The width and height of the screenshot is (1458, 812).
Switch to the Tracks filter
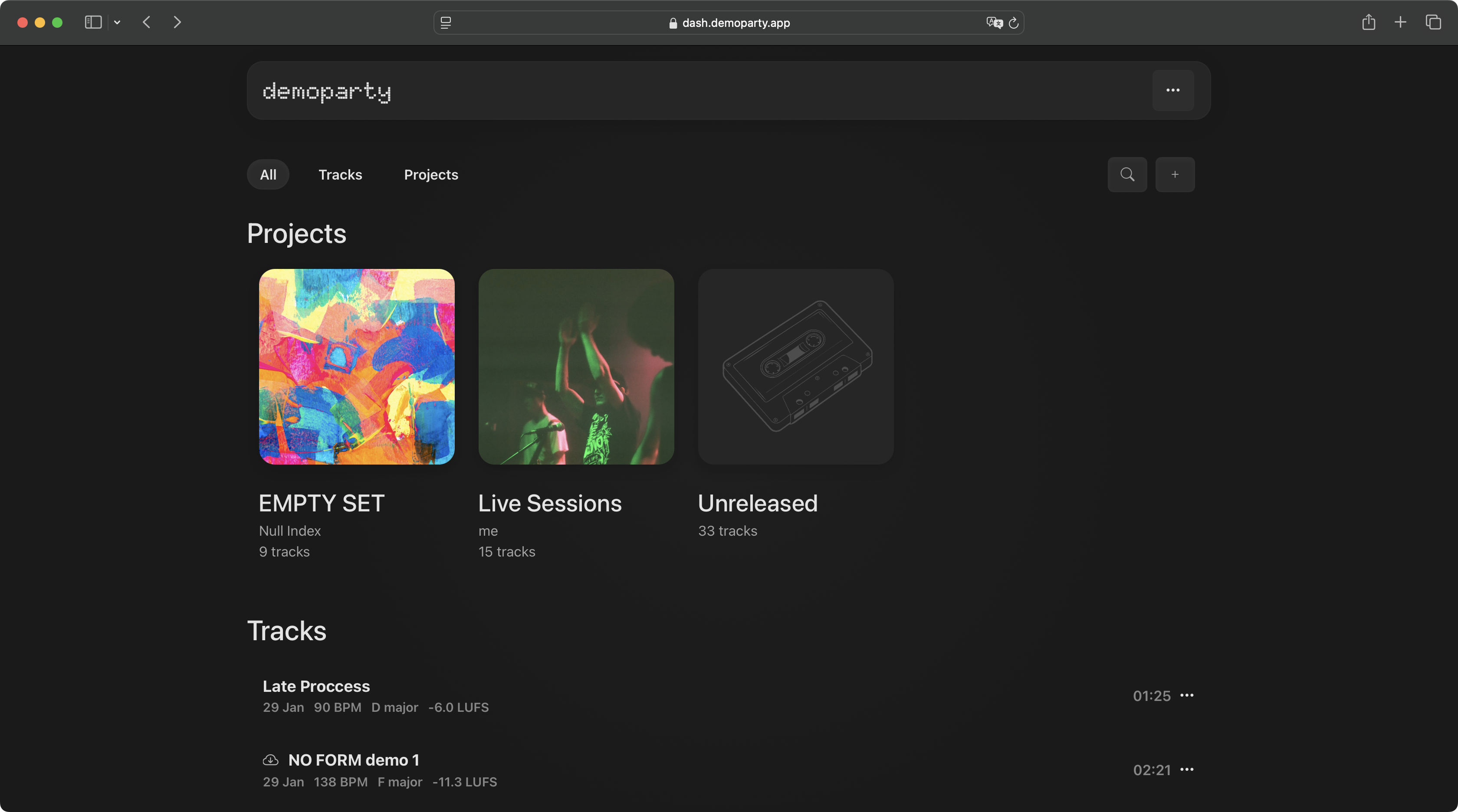coord(340,174)
